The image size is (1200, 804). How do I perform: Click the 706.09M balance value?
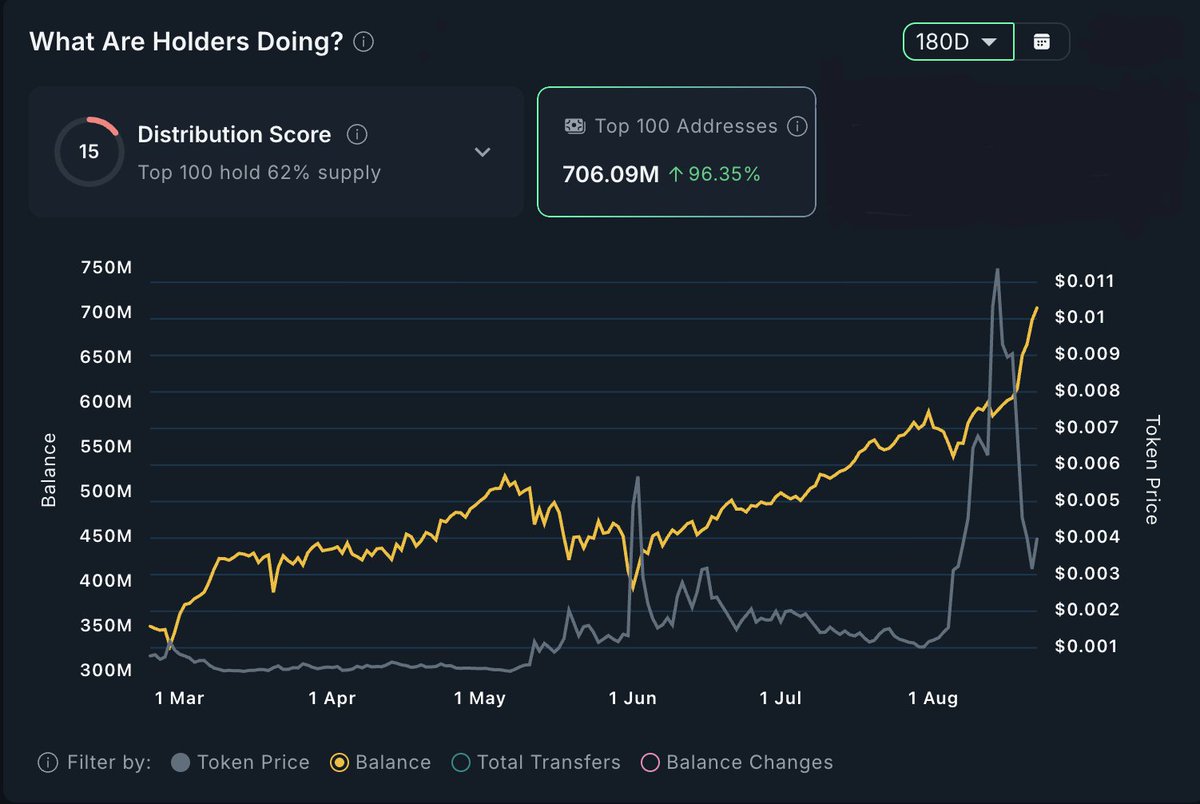(x=611, y=174)
